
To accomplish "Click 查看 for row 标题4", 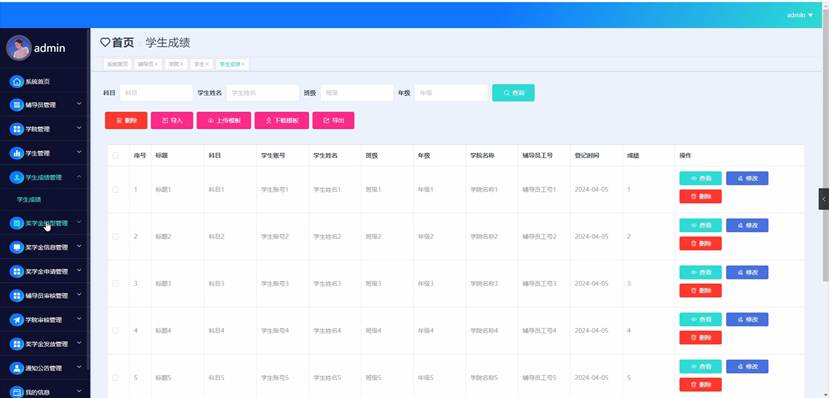I will 700,320.
